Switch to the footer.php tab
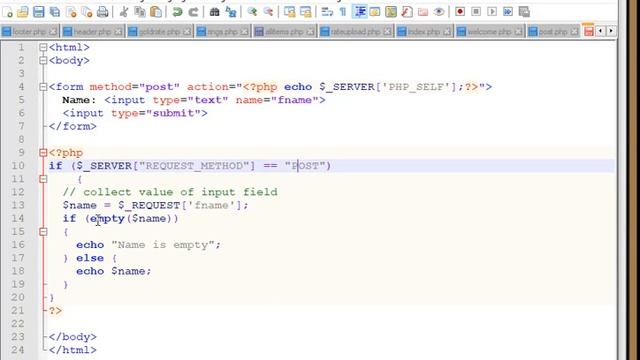The height and width of the screenshot is (360, 640). (x=29, y=31)
